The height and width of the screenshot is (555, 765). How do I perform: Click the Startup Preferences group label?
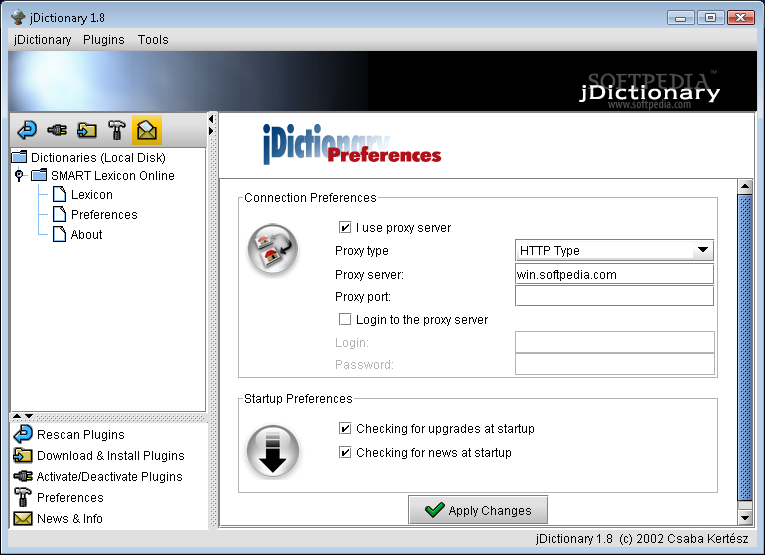(298, 398)
